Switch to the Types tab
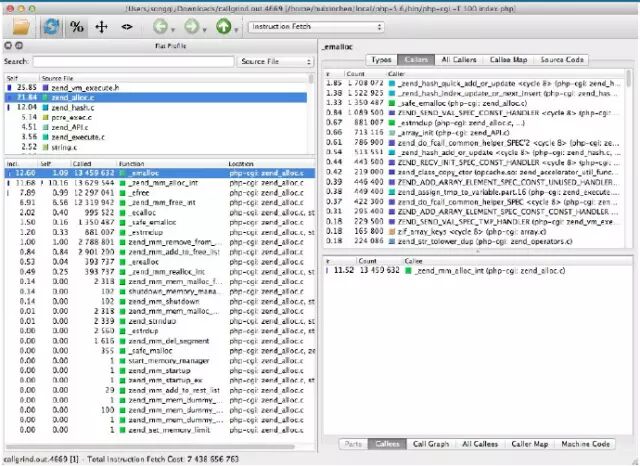 pyautogui.click(x=381, y=60)
